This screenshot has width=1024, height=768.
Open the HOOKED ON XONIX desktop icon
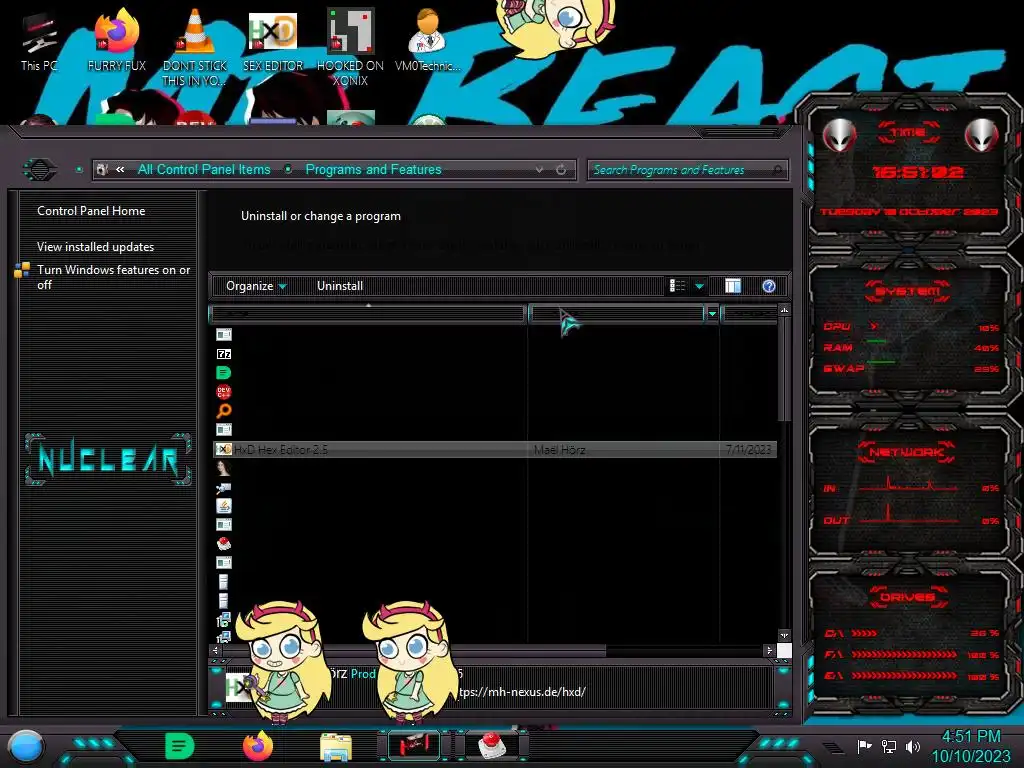[350, 47]
